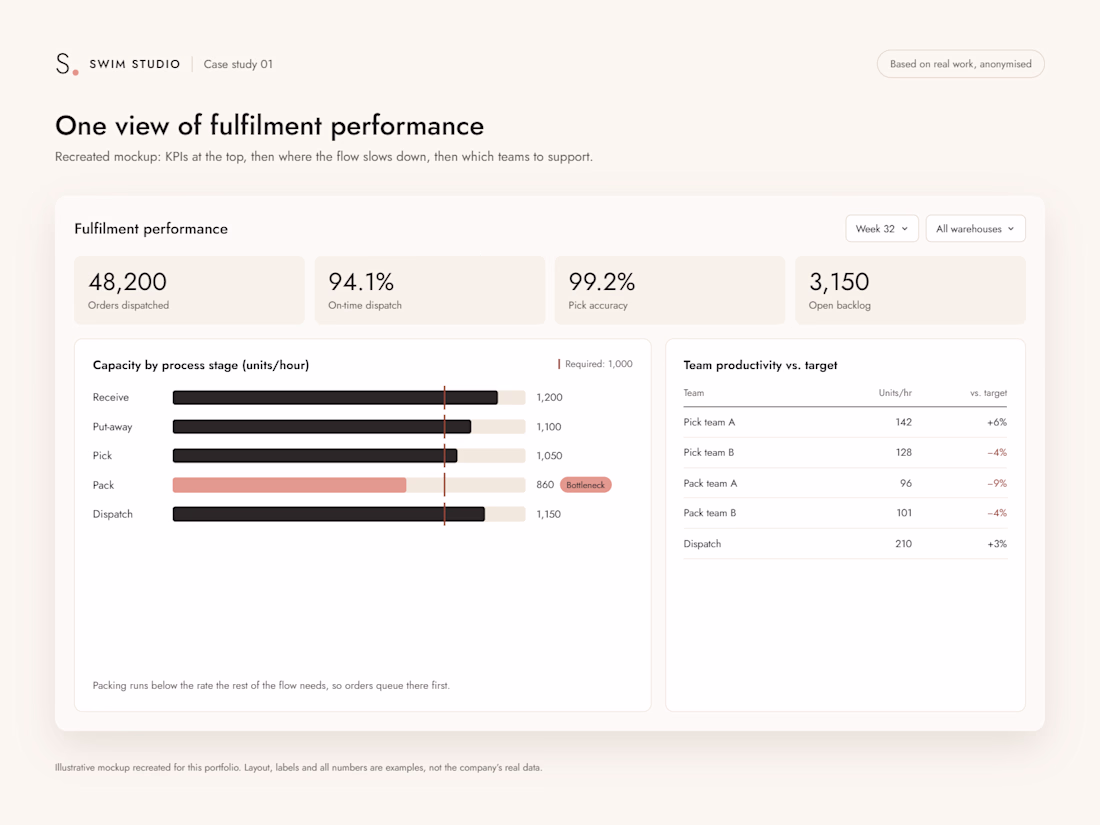The height and width of the screenshot is (825, 1100).
Task: Click the 'Required: 1,000' legend
Action: (595, 364)
